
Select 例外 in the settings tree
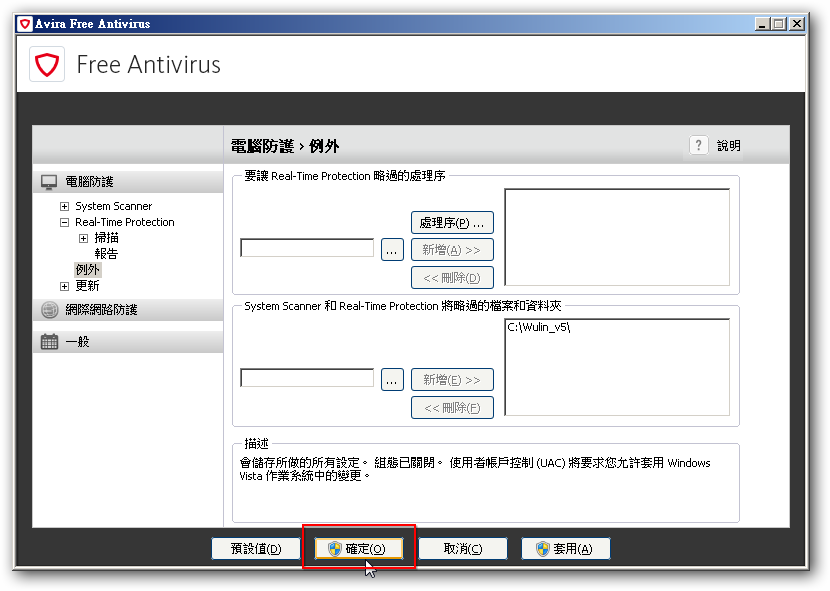(x=88, y=270)
